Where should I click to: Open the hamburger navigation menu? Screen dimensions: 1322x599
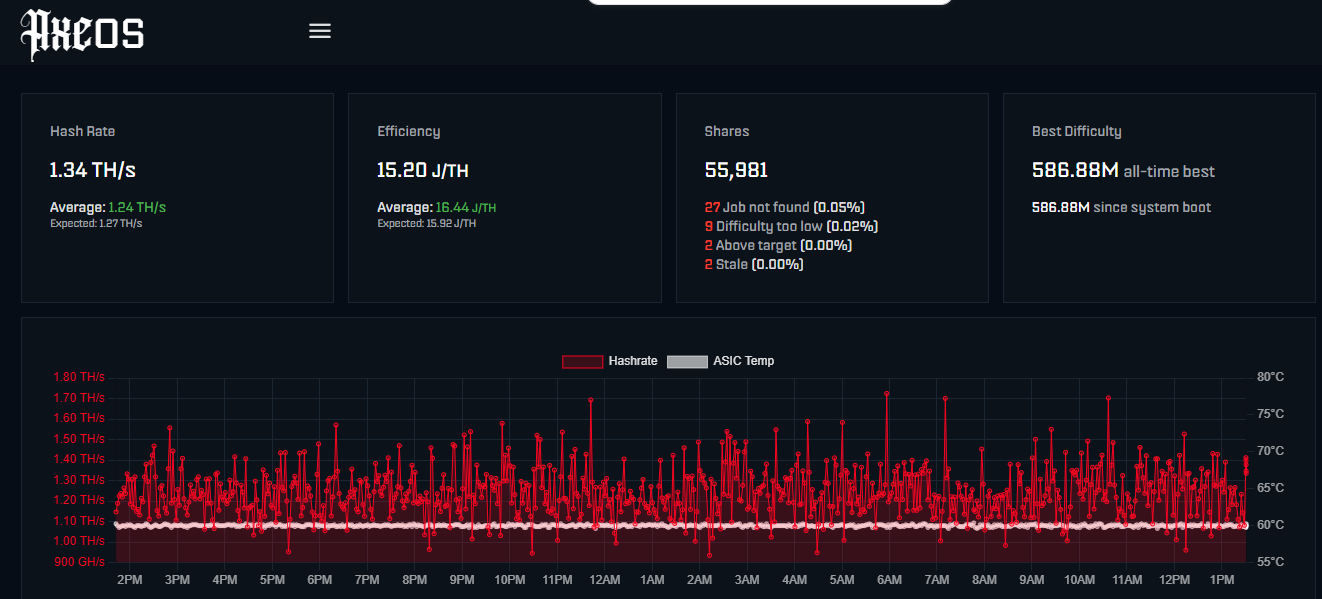coord(319,31)
